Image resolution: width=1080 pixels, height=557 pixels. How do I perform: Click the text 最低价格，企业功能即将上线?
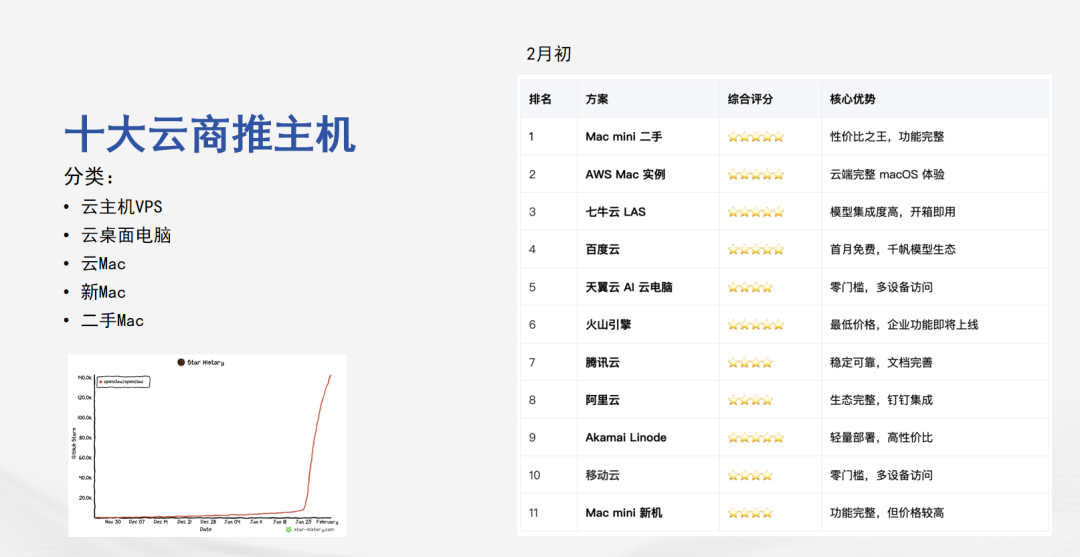click(x=904, y=324)
